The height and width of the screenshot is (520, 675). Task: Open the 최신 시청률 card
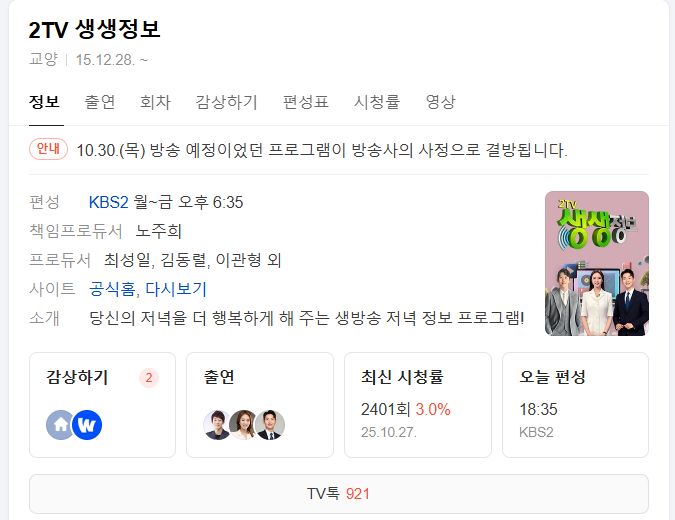[418, 405]
